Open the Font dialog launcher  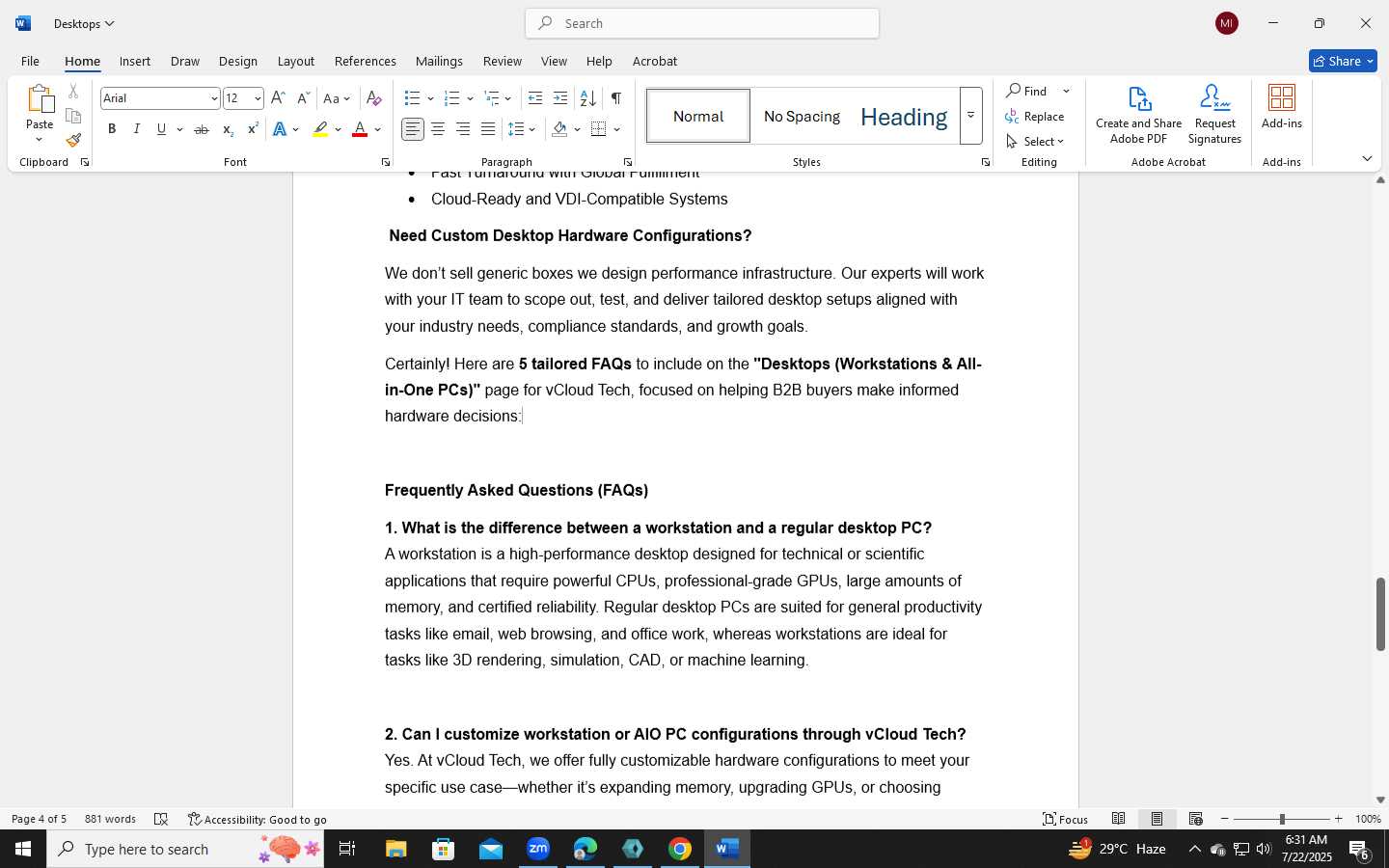coord(385,162)
